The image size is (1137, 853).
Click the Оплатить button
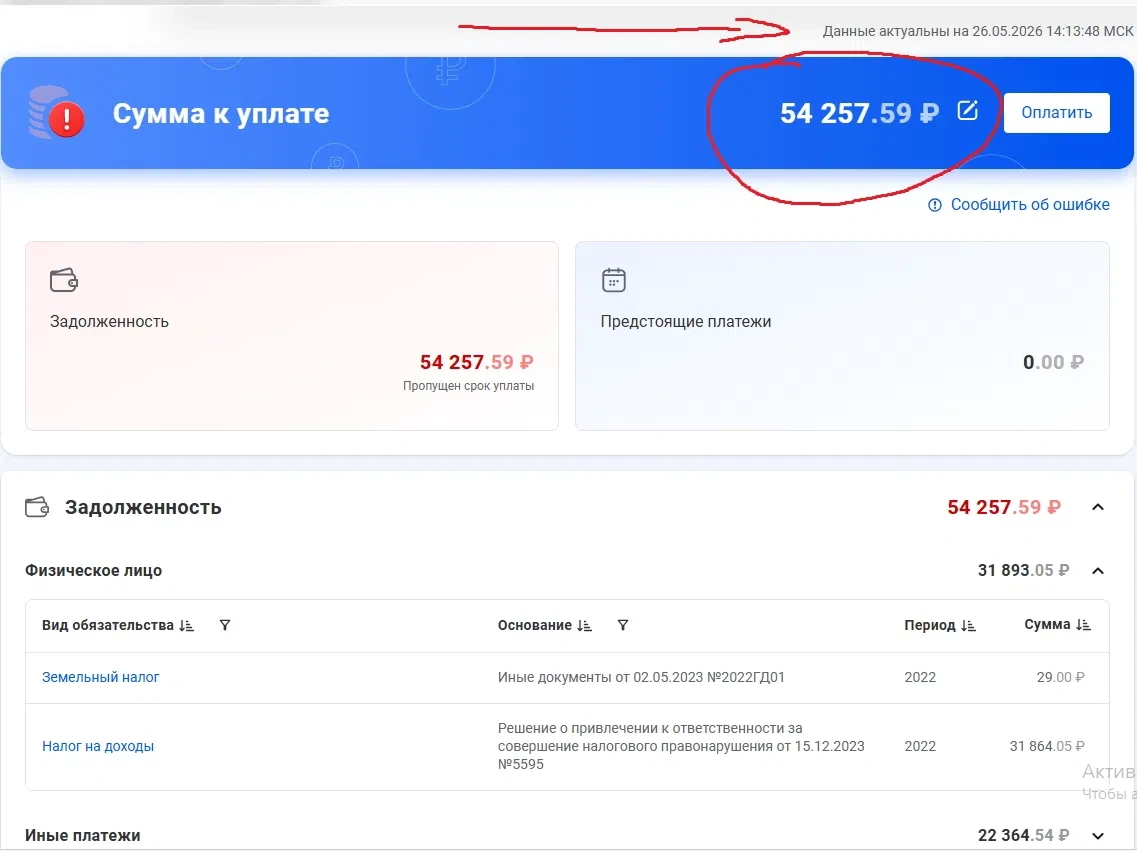pos(1057,112)
